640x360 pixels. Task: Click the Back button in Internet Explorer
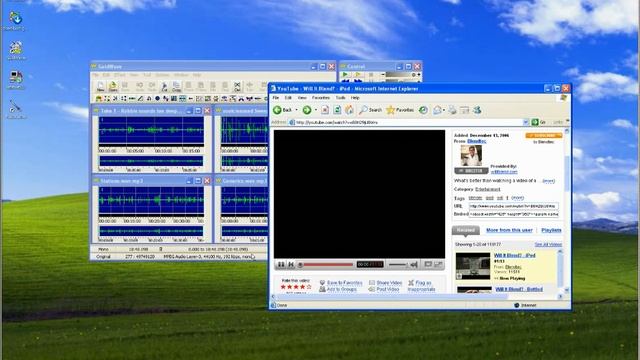pos(282,110)
